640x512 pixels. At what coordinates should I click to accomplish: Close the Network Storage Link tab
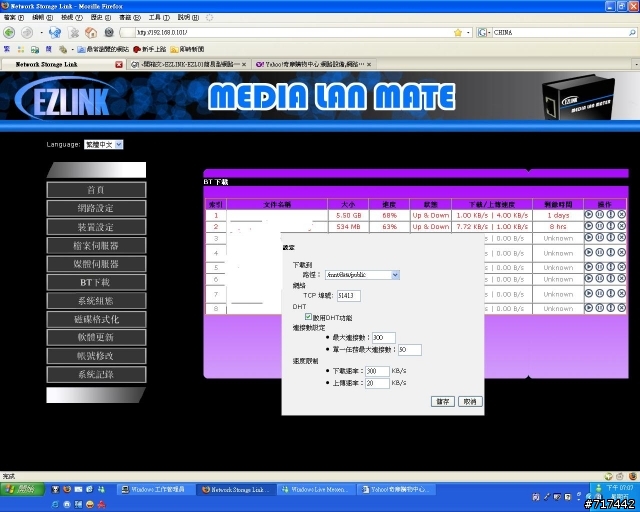[119, 65]
